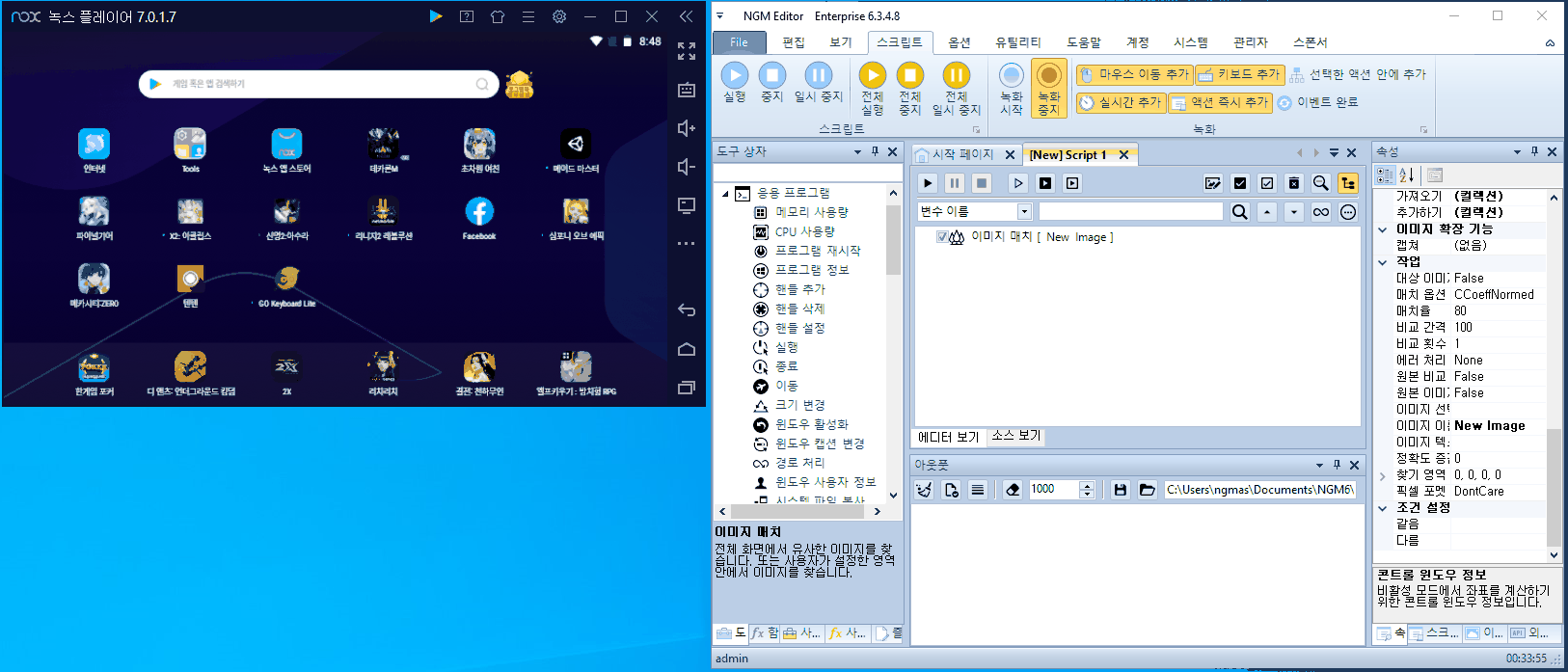Switch to the 유틸리티 ribbon tab

(1018, 42)
